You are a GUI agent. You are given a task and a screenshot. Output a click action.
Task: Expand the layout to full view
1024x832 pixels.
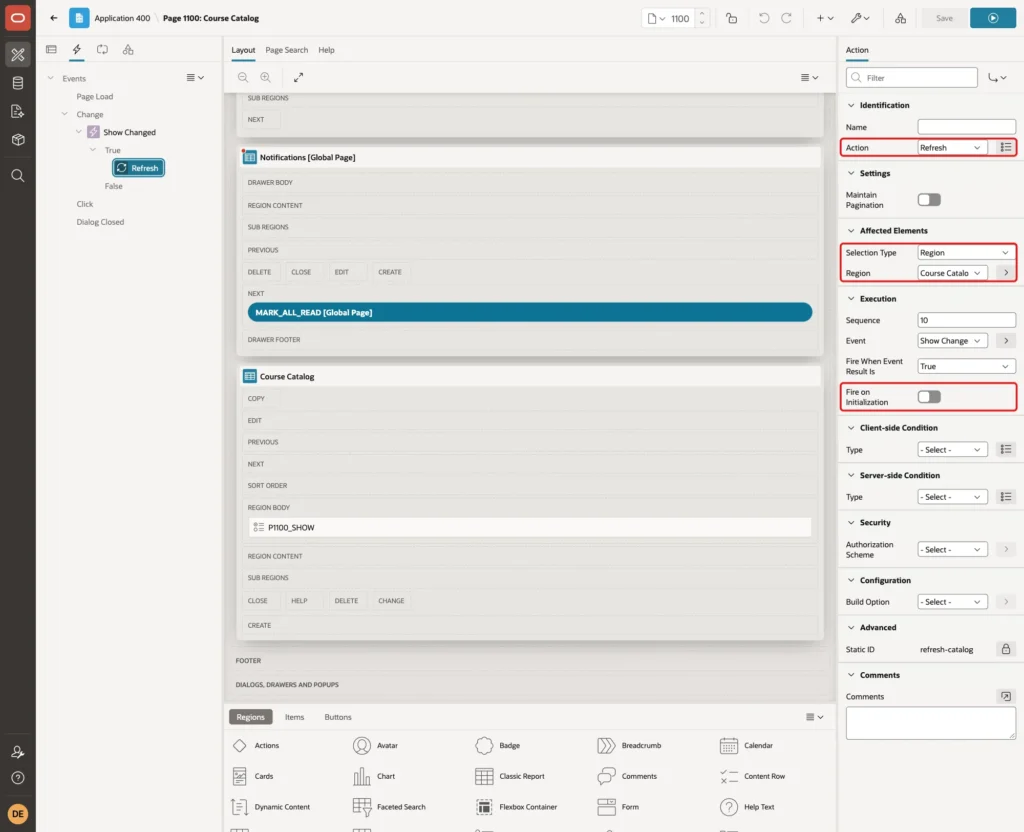pyautogui.click(x=298, y=77)
